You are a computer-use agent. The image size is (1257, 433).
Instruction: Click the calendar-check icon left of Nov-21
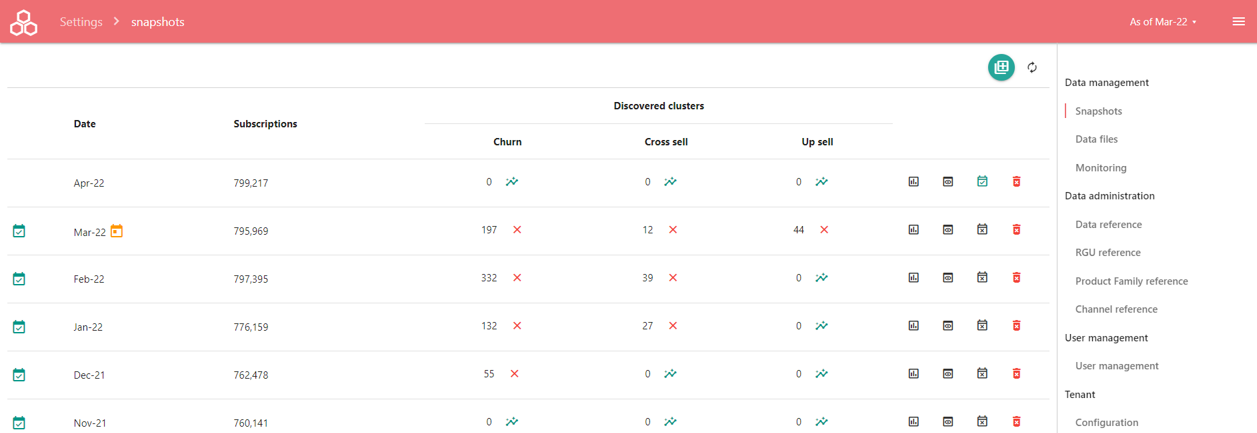coord(19,423)
